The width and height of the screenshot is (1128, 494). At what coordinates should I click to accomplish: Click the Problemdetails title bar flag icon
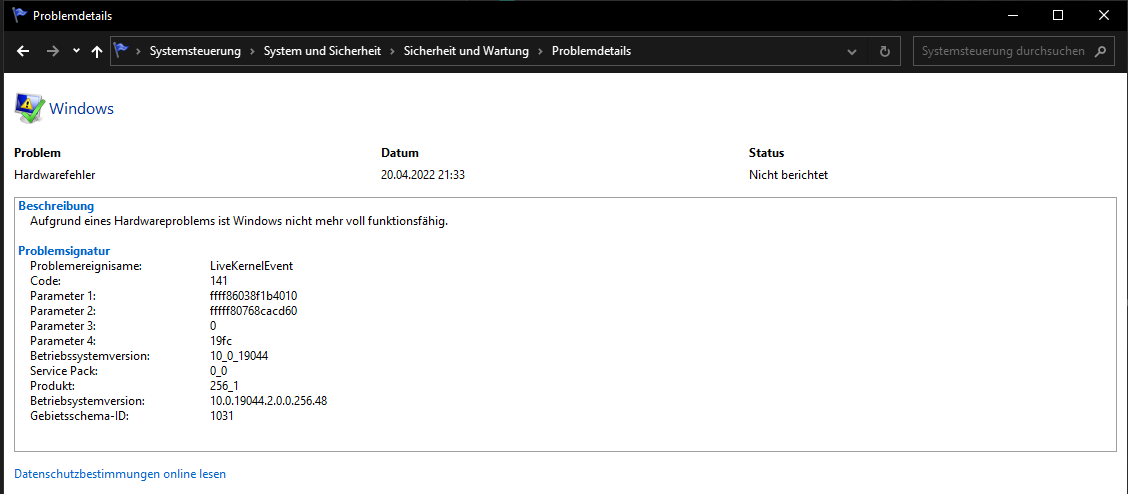pyautogui.click(x=19, y=15)
